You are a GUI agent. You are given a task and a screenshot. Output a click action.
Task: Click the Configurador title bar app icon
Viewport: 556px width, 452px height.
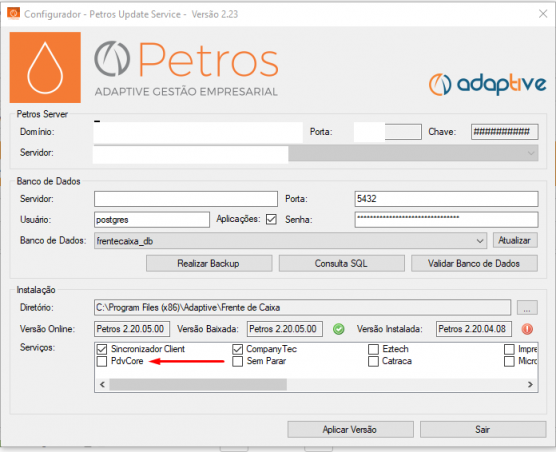pyautogui.click(x=13, y=13)
